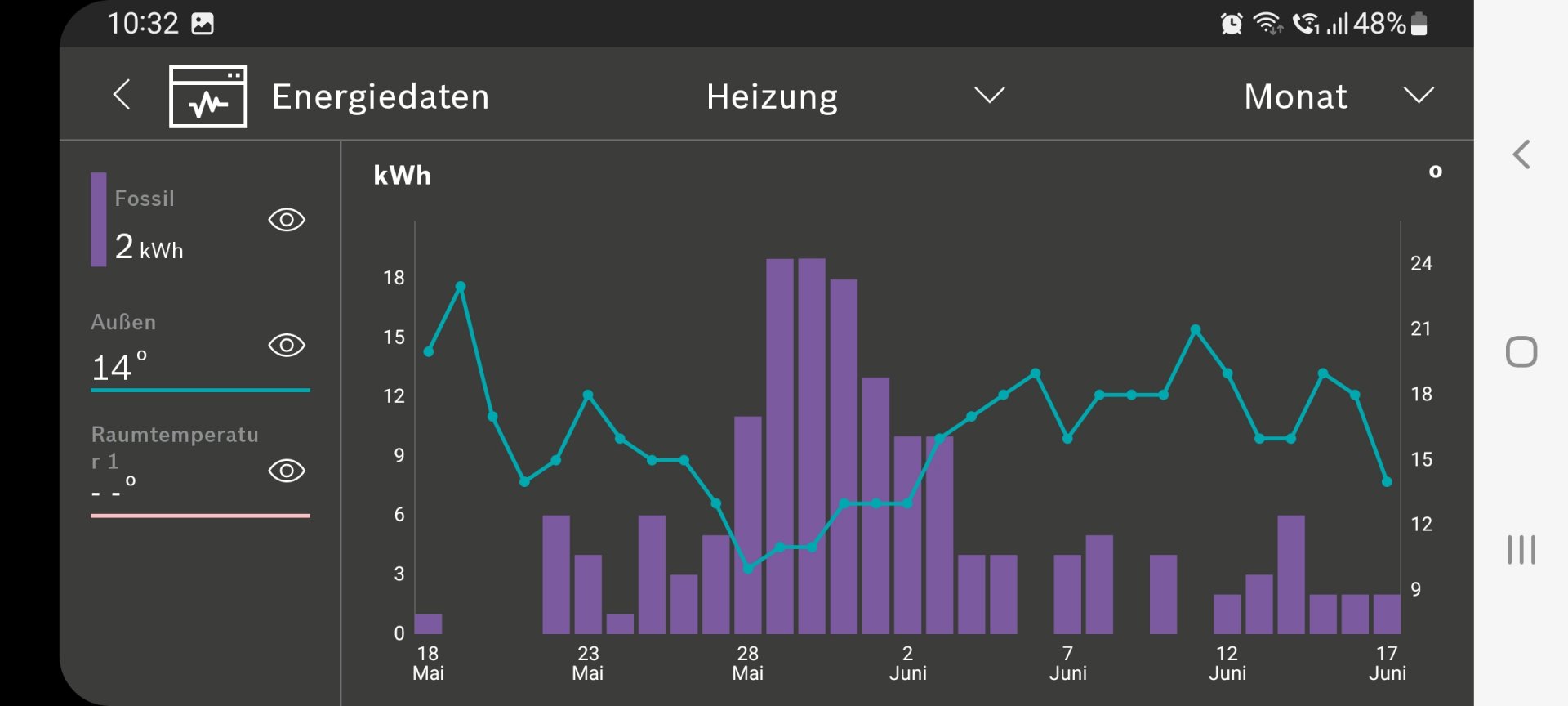
Task: Toggle Raumtemperatur 1 visibility eye
Action: point(287,471)
